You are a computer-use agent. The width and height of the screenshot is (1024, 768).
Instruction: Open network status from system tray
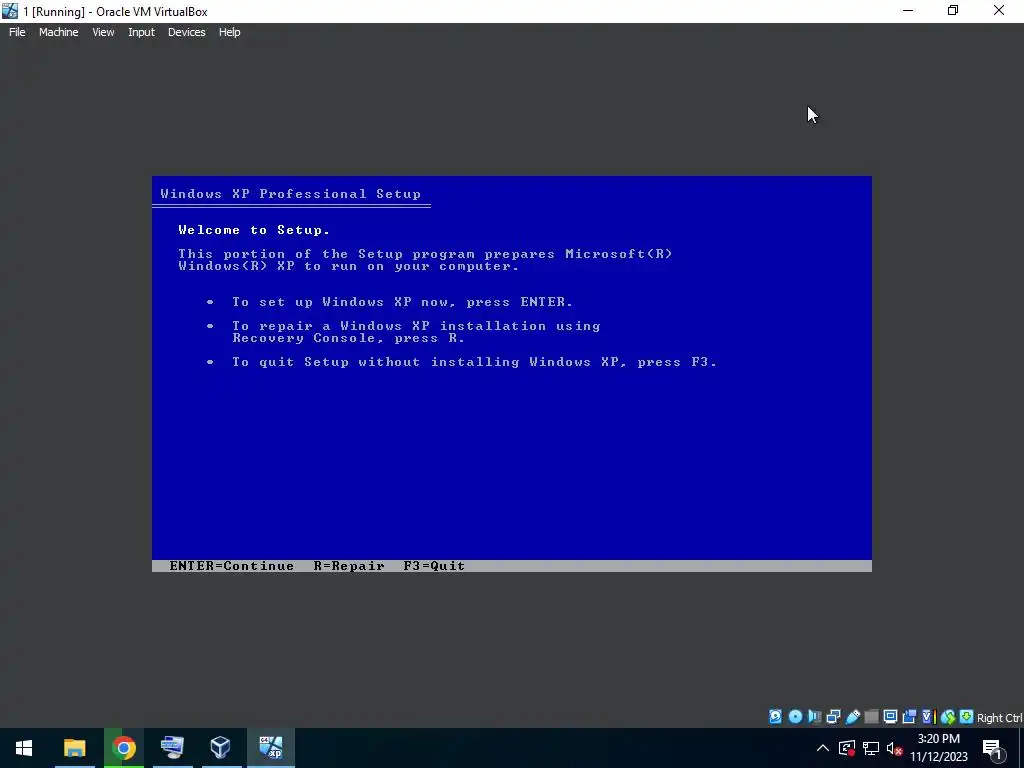point(871,748)
